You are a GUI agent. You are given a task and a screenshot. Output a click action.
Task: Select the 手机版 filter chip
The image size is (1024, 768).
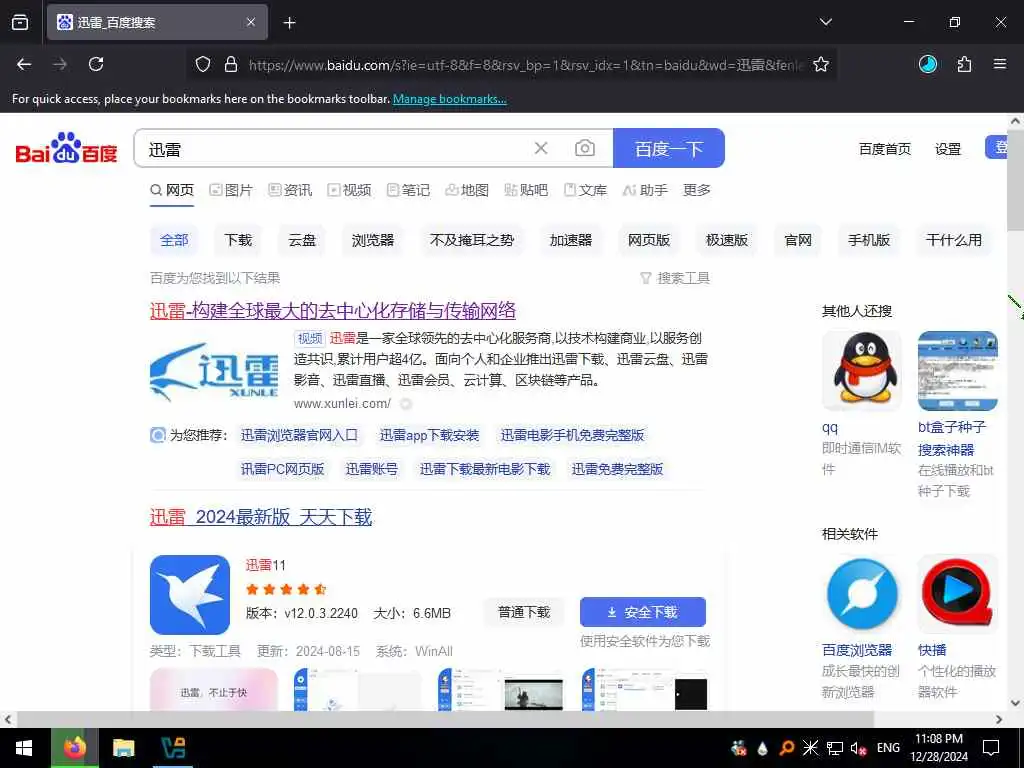(x=869, y=240)
